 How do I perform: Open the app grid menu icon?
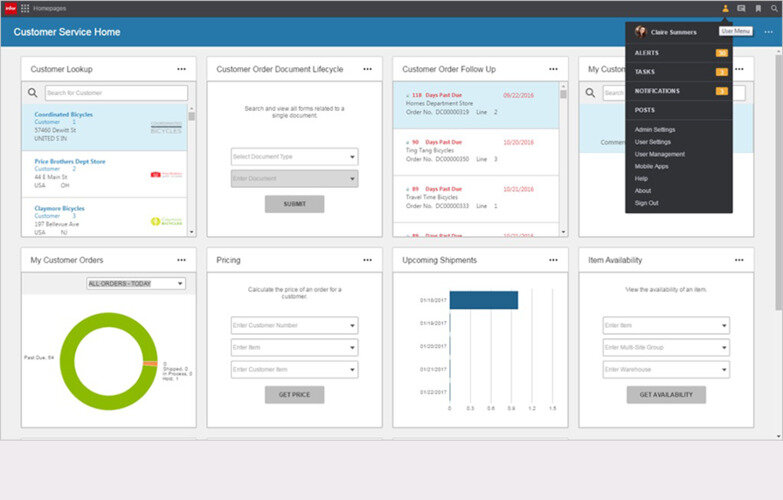click(24, 8)
